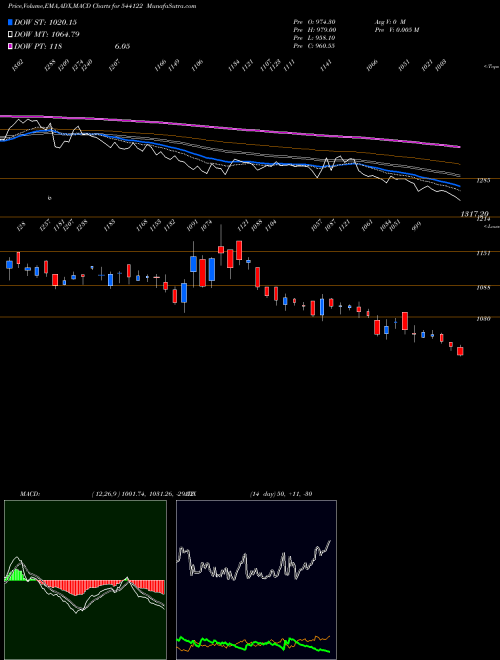500x660 pixels.
Task: Click the 'Avg V: 0 M' volume text
Action: (x=389, y=22)
